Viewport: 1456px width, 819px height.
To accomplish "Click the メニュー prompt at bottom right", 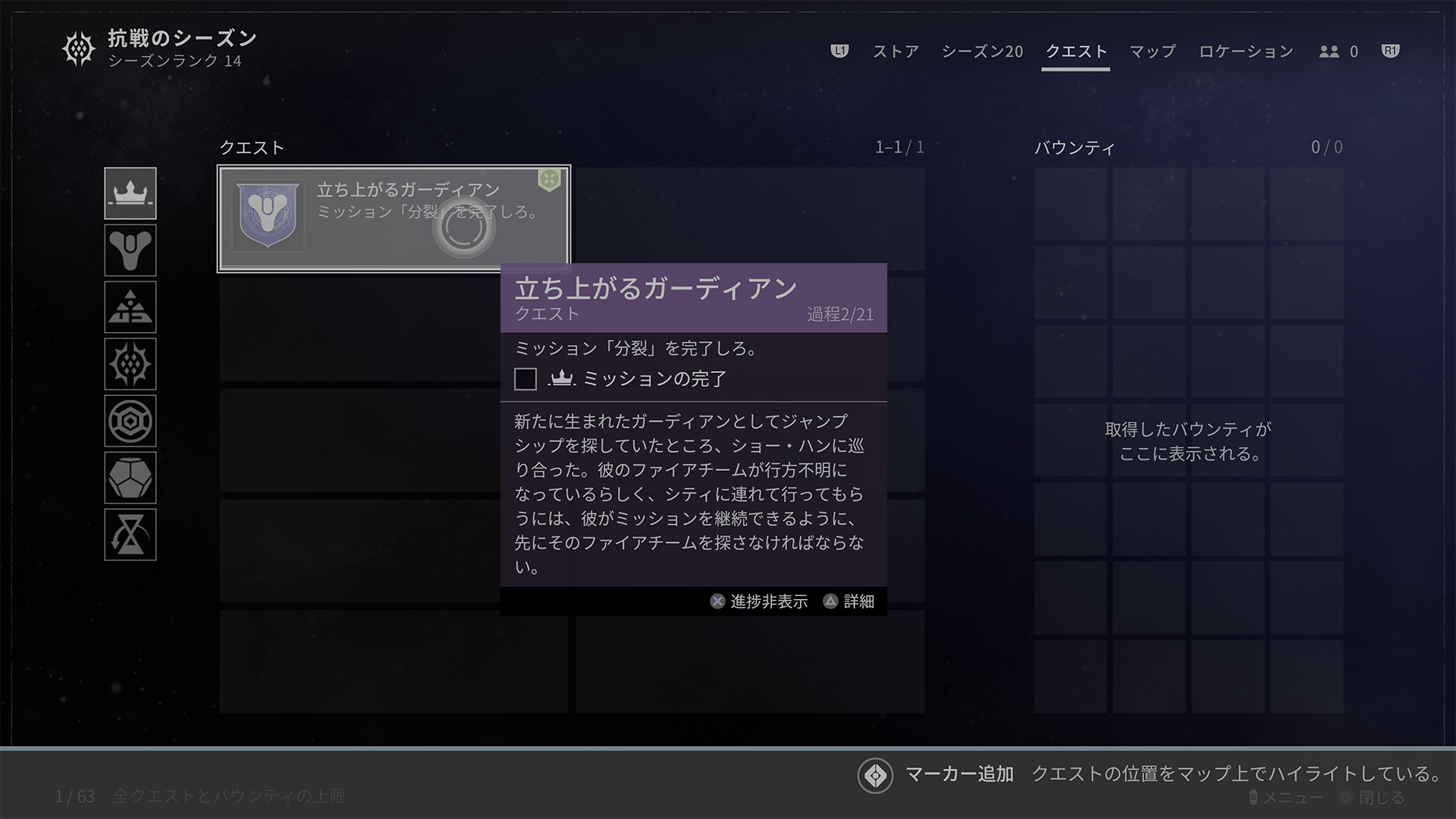I will 1285,798.
